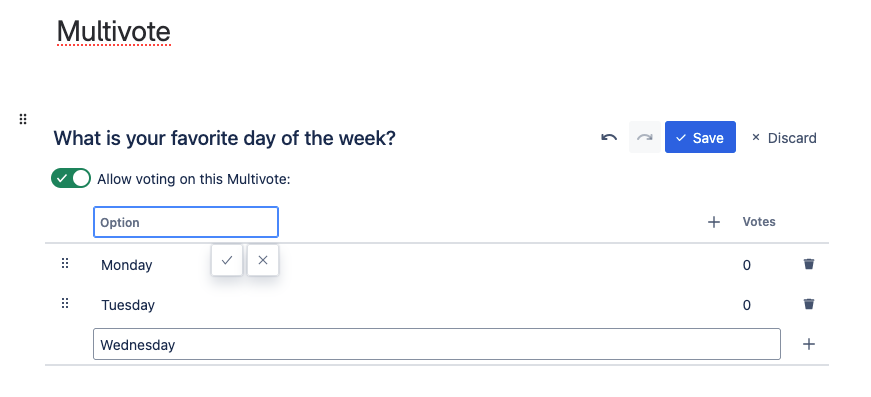Select the Monday option text
This screenshot has height=397, width=871.
point(127,265)
